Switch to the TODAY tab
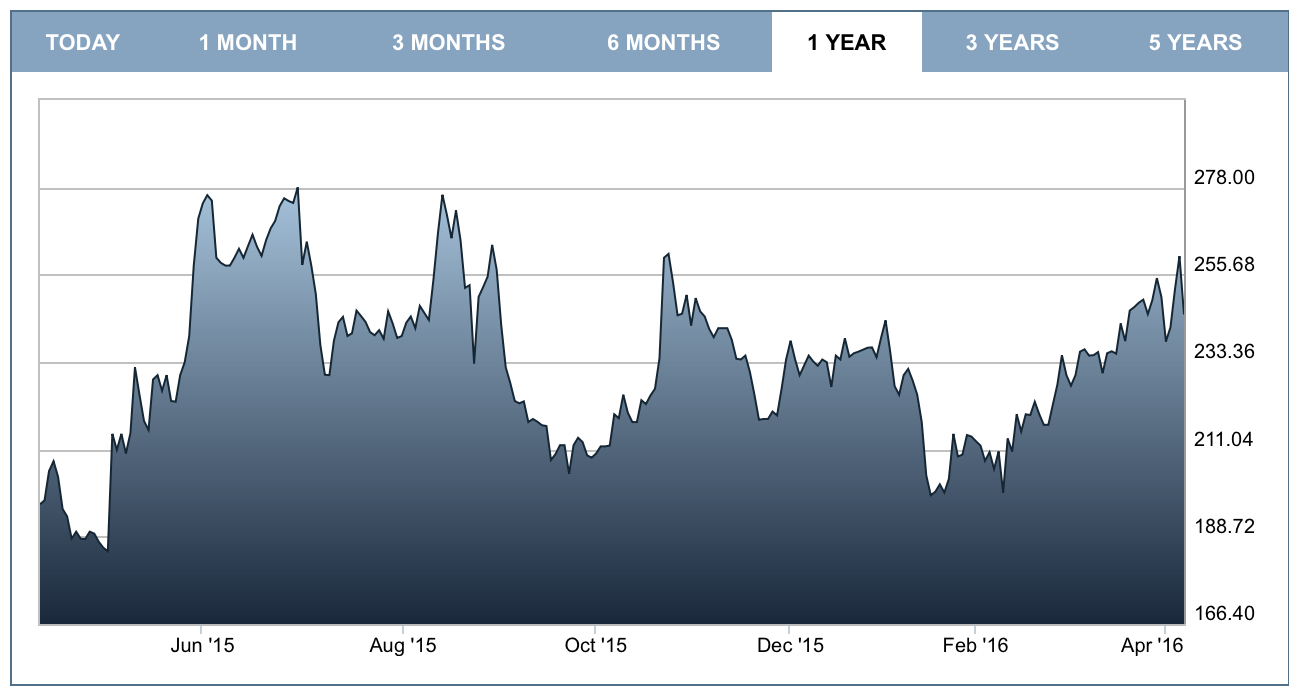Screen dimensions: 1296x696 [83, 43]
